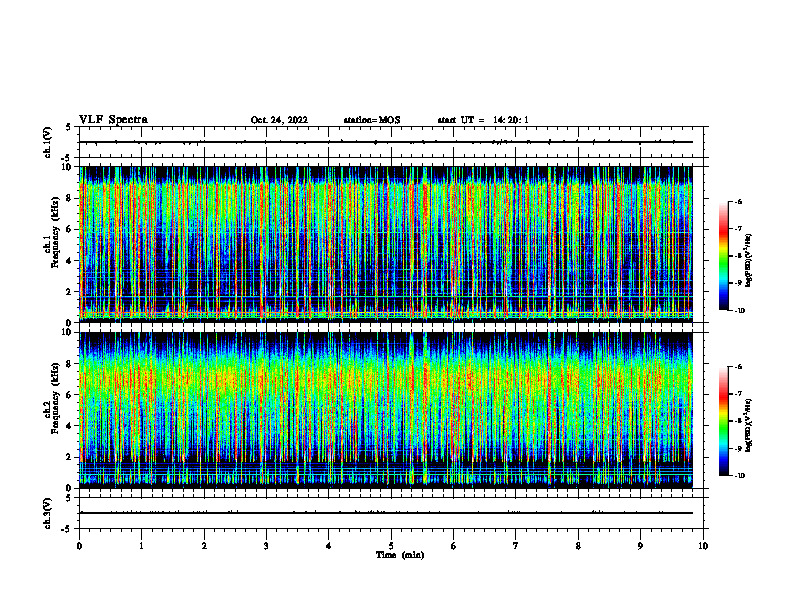Click the "ch.1(V)" waveform axis label
792x612 pixels.
48,142
